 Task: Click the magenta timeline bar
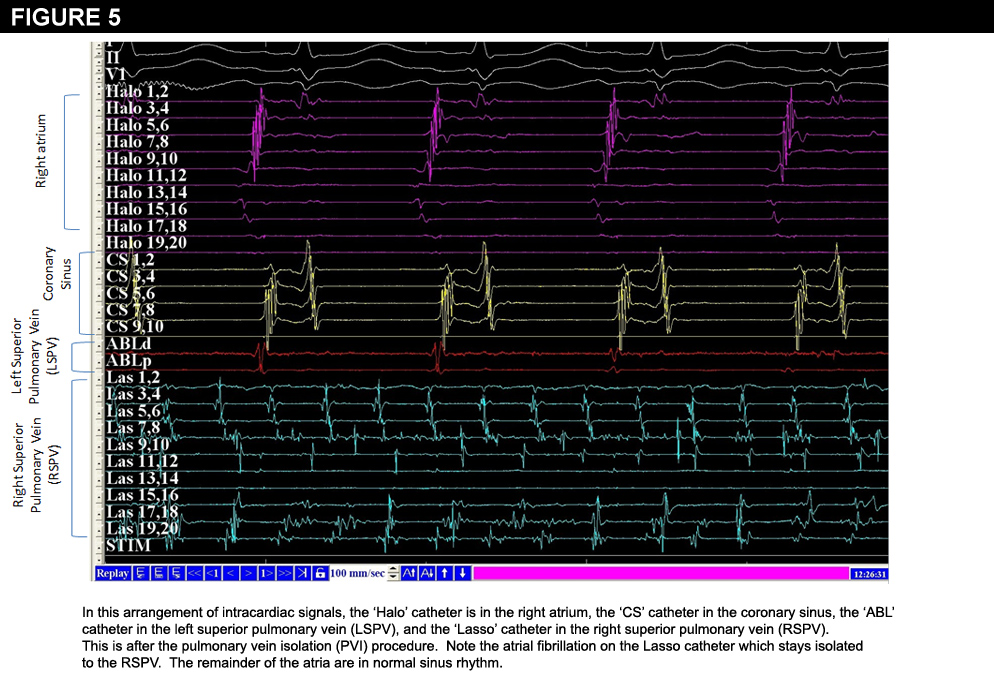[x=660, y=573]
